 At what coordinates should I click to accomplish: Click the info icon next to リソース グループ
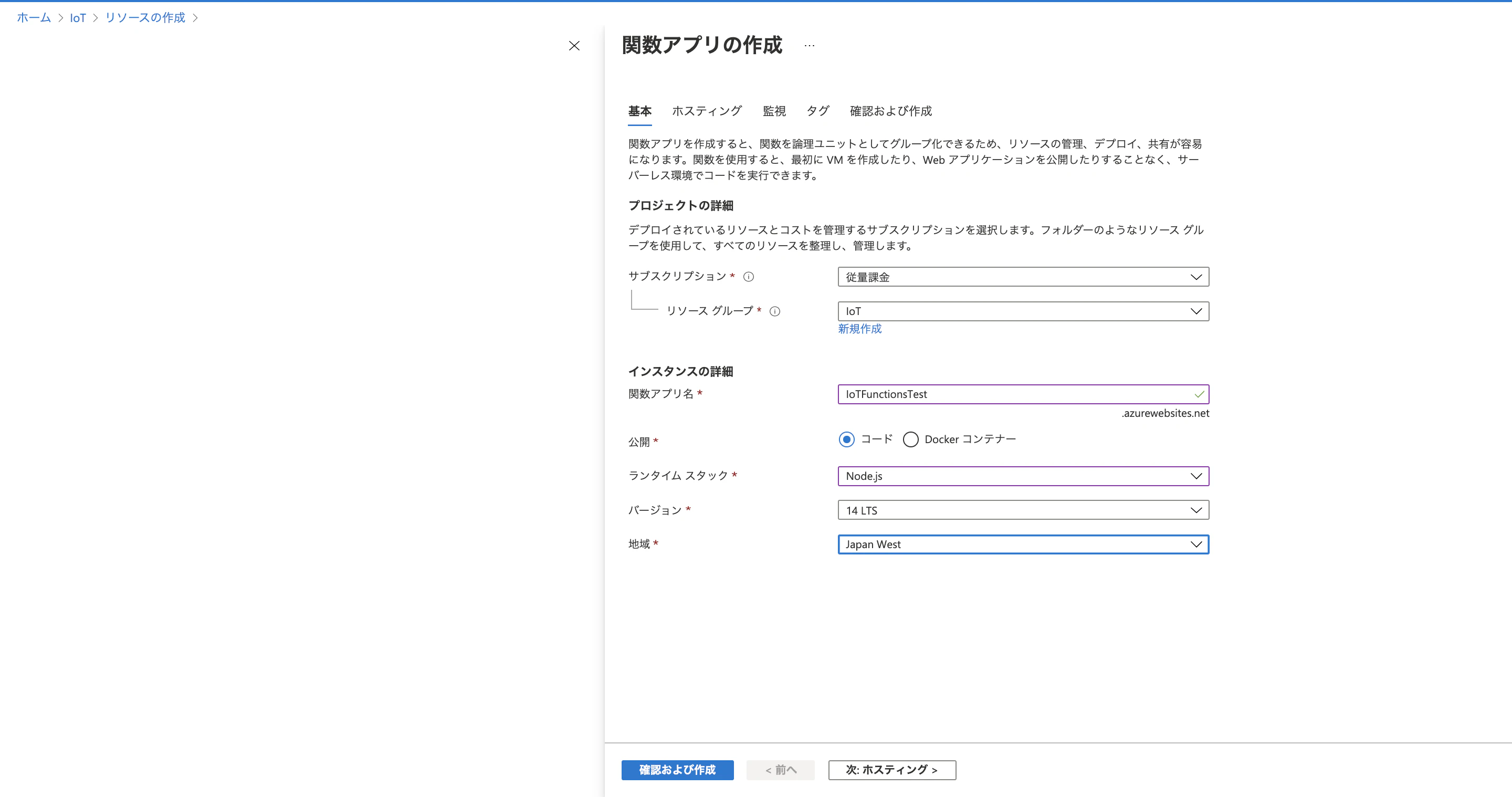click(775, 312)
